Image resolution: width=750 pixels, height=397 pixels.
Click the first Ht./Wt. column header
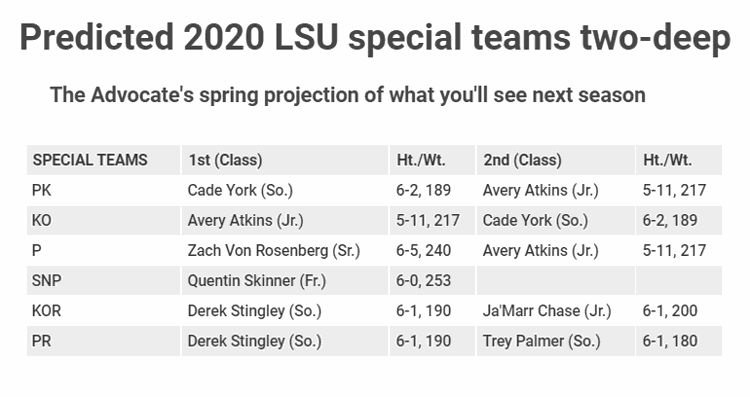(x=421, y=160)
